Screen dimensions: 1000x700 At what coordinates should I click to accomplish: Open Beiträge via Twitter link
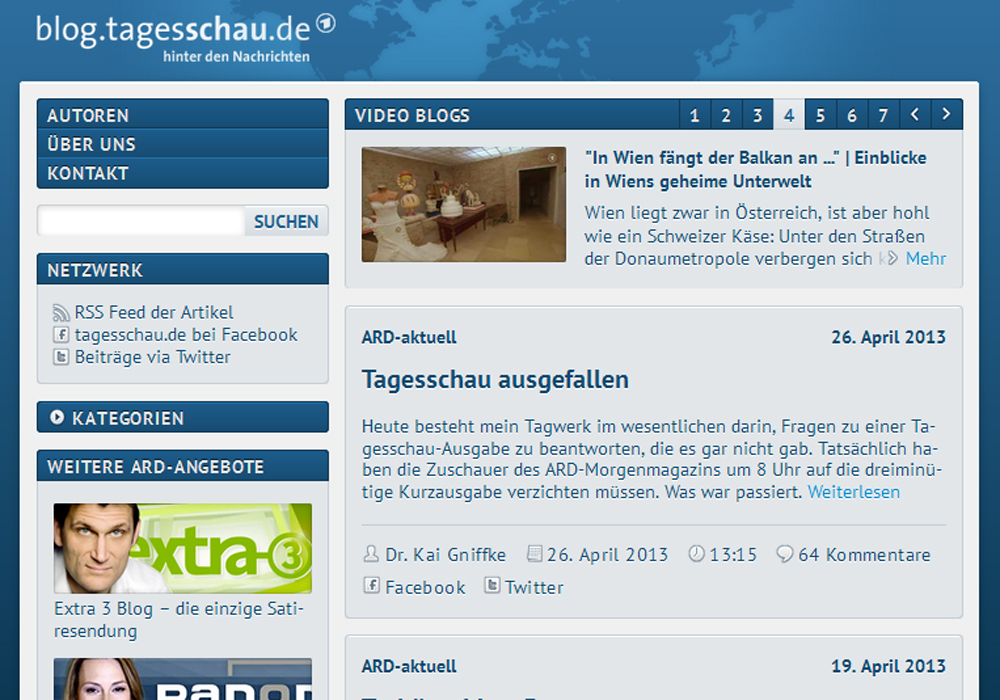[x=152, y=357]
